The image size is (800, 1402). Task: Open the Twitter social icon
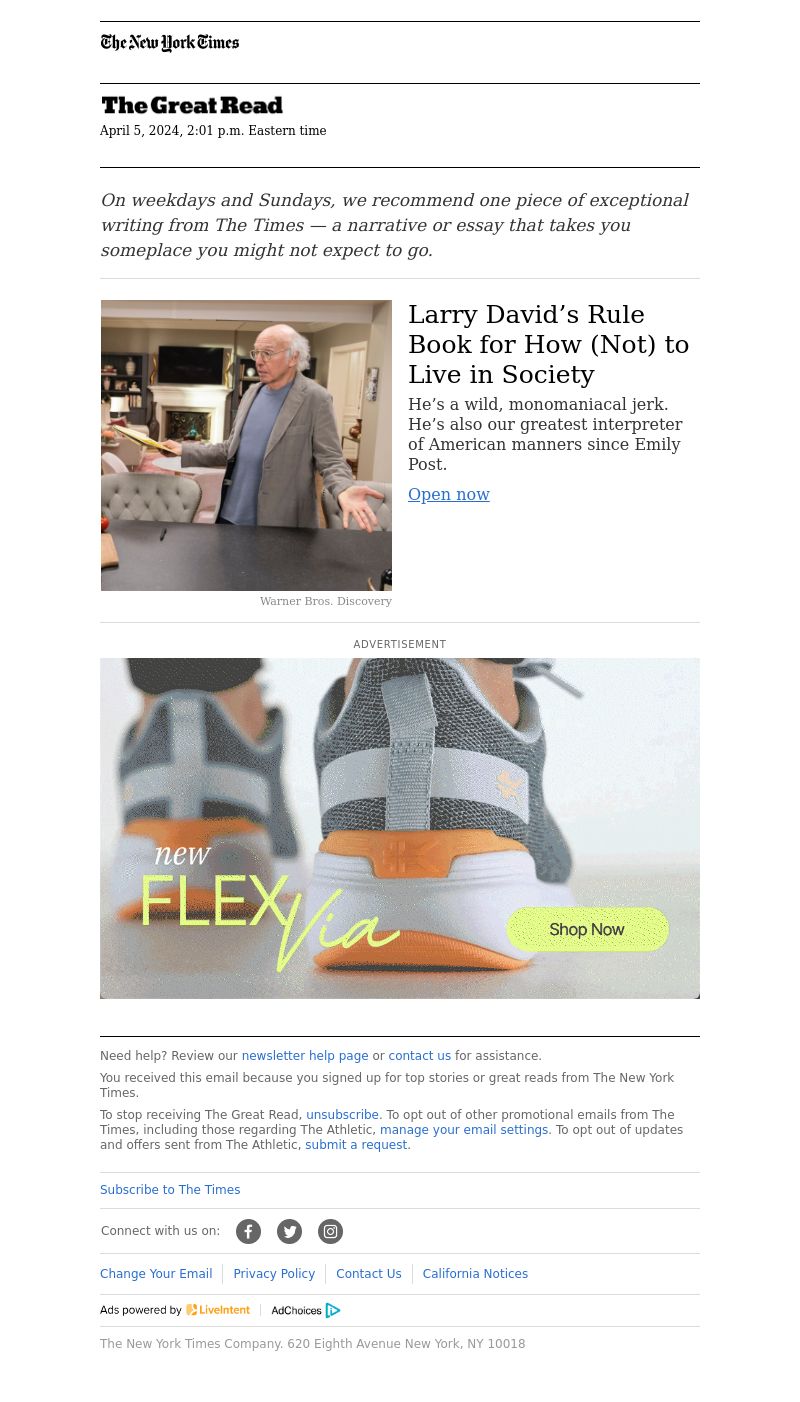click(x=289, y=1232)
